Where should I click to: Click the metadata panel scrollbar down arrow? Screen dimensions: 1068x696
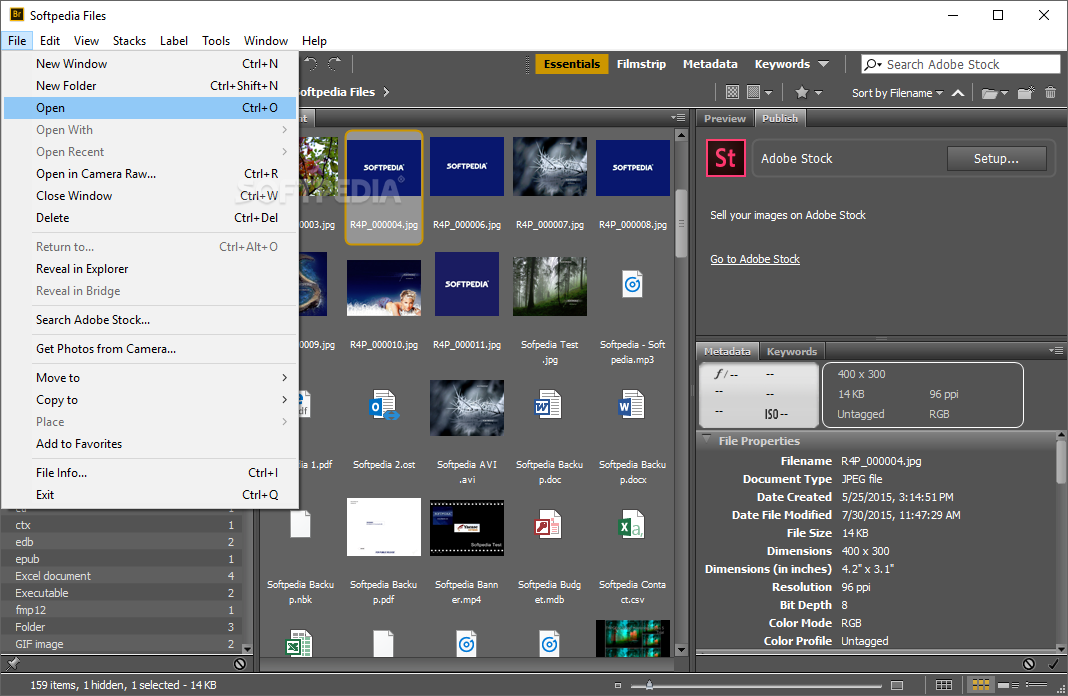(1061, 649)
